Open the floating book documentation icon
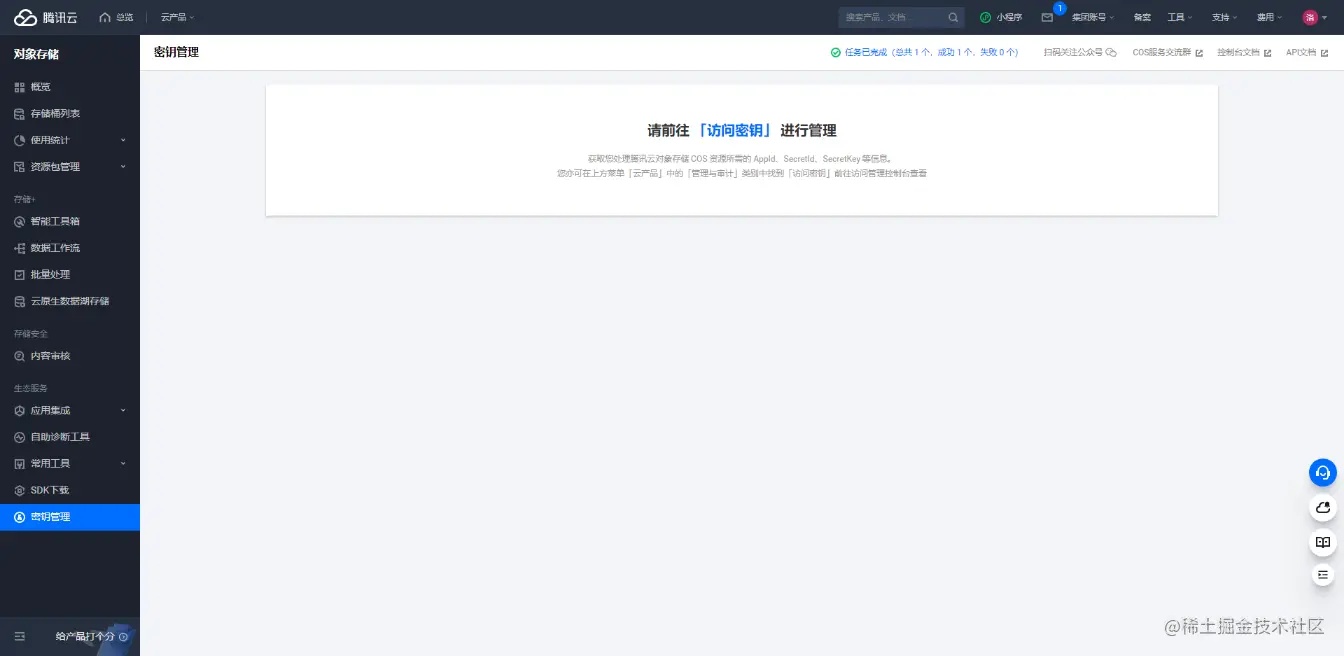The width and height of the screenshot is (1344, 656). 1323,542
